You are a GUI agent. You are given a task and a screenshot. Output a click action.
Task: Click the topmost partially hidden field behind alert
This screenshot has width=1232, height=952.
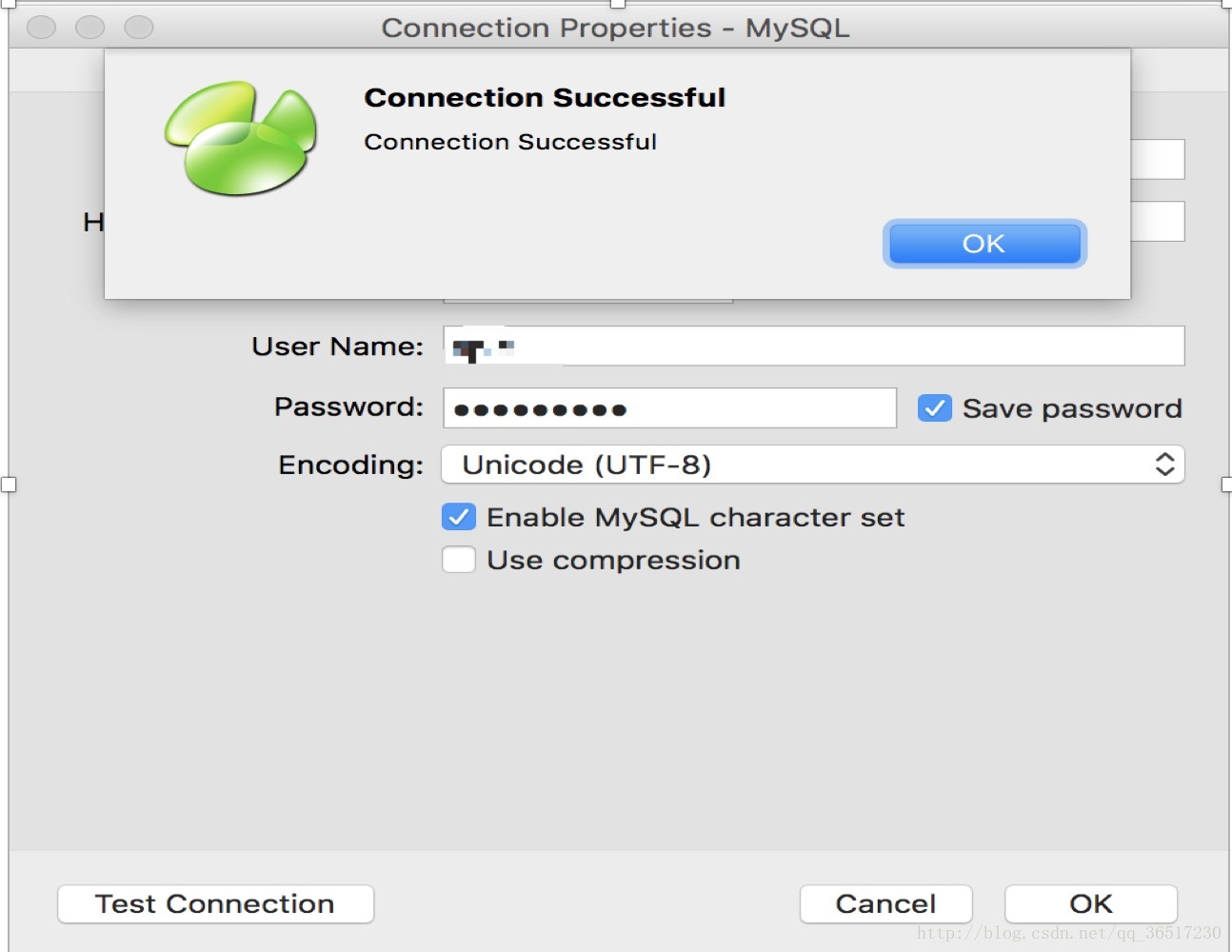tap(1158, 159)
